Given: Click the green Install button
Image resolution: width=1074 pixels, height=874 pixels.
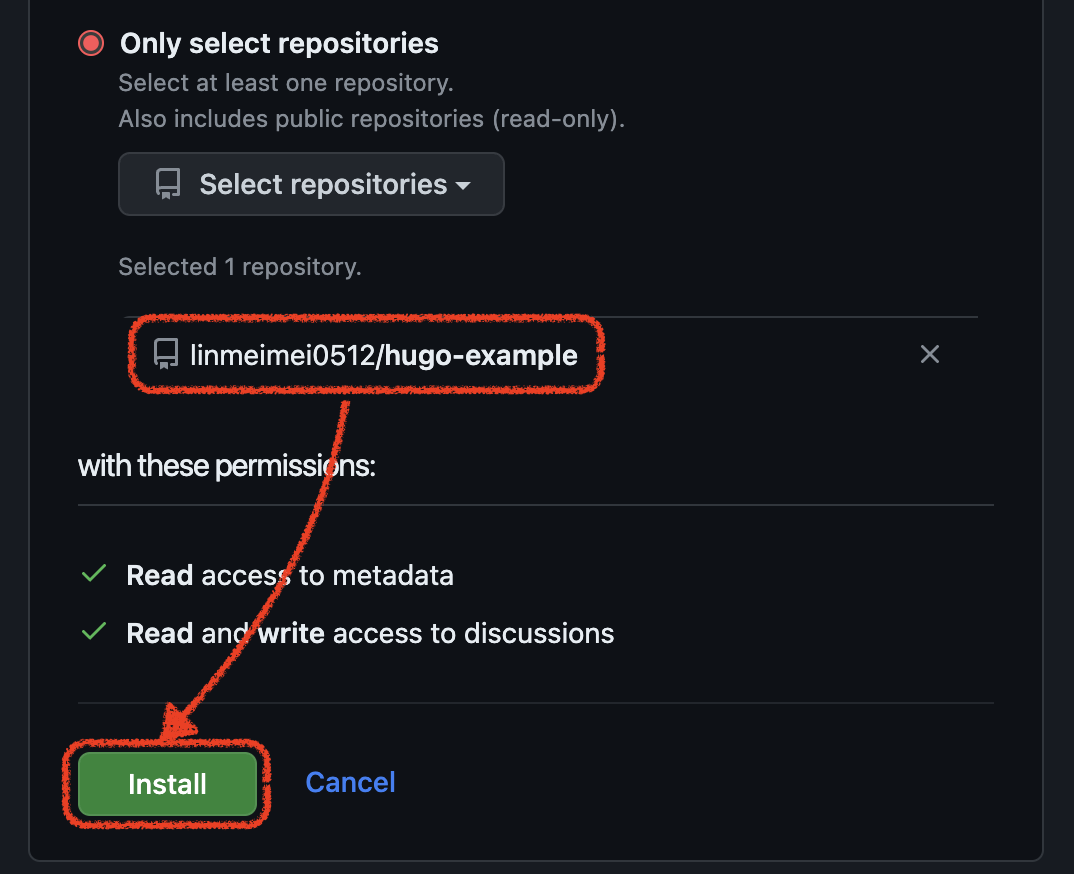Looking at the screenshot, I should pos(167,784).
